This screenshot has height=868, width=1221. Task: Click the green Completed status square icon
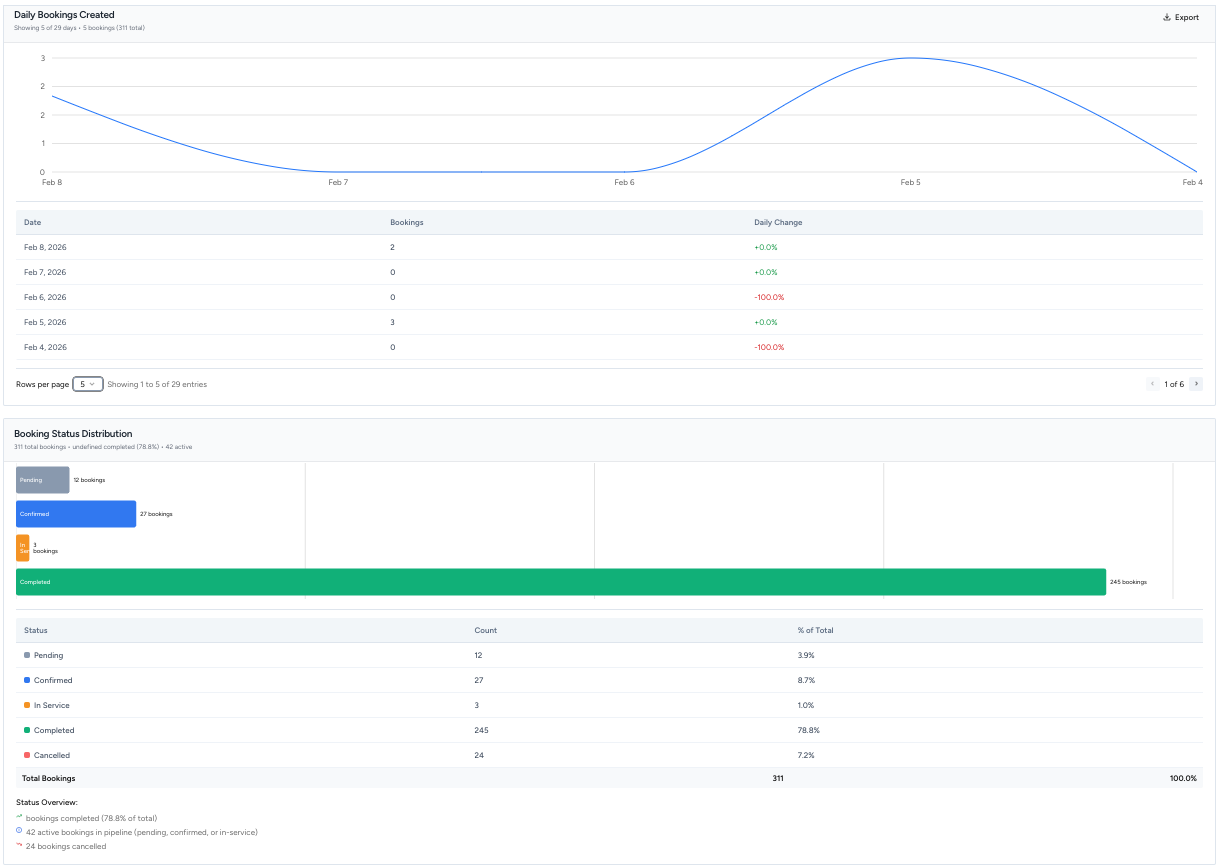click(24, 730)
